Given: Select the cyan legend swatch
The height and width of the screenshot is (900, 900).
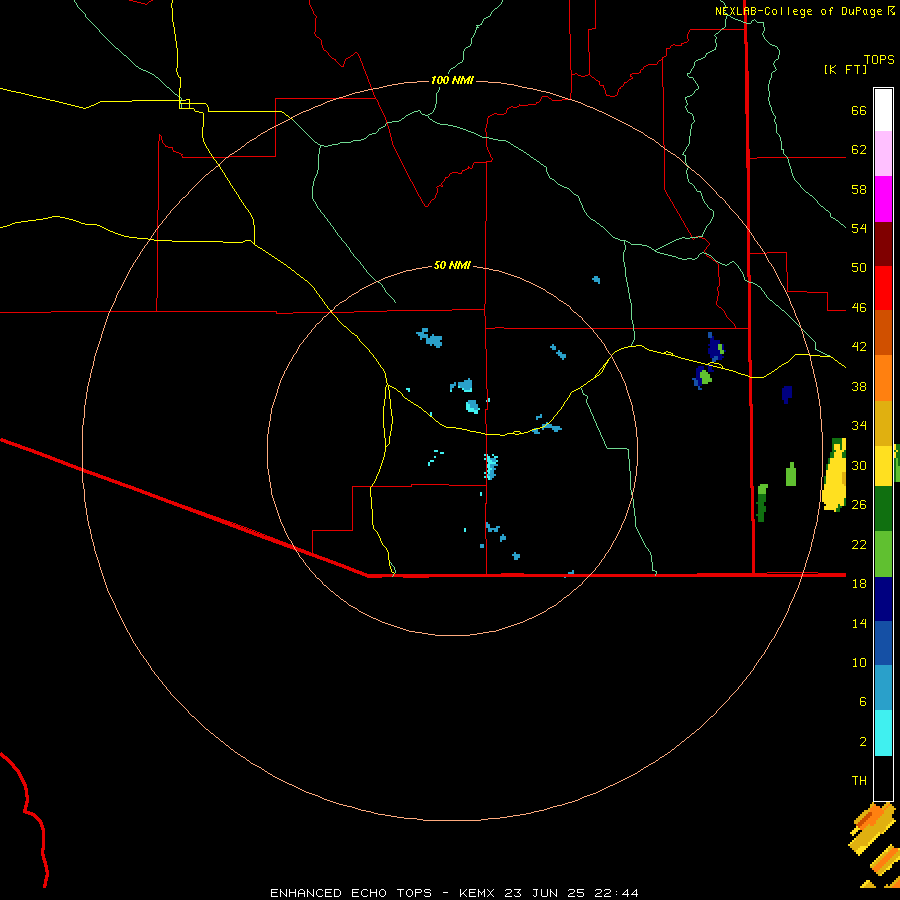Looking at the screenshot, I should point(883,733).
